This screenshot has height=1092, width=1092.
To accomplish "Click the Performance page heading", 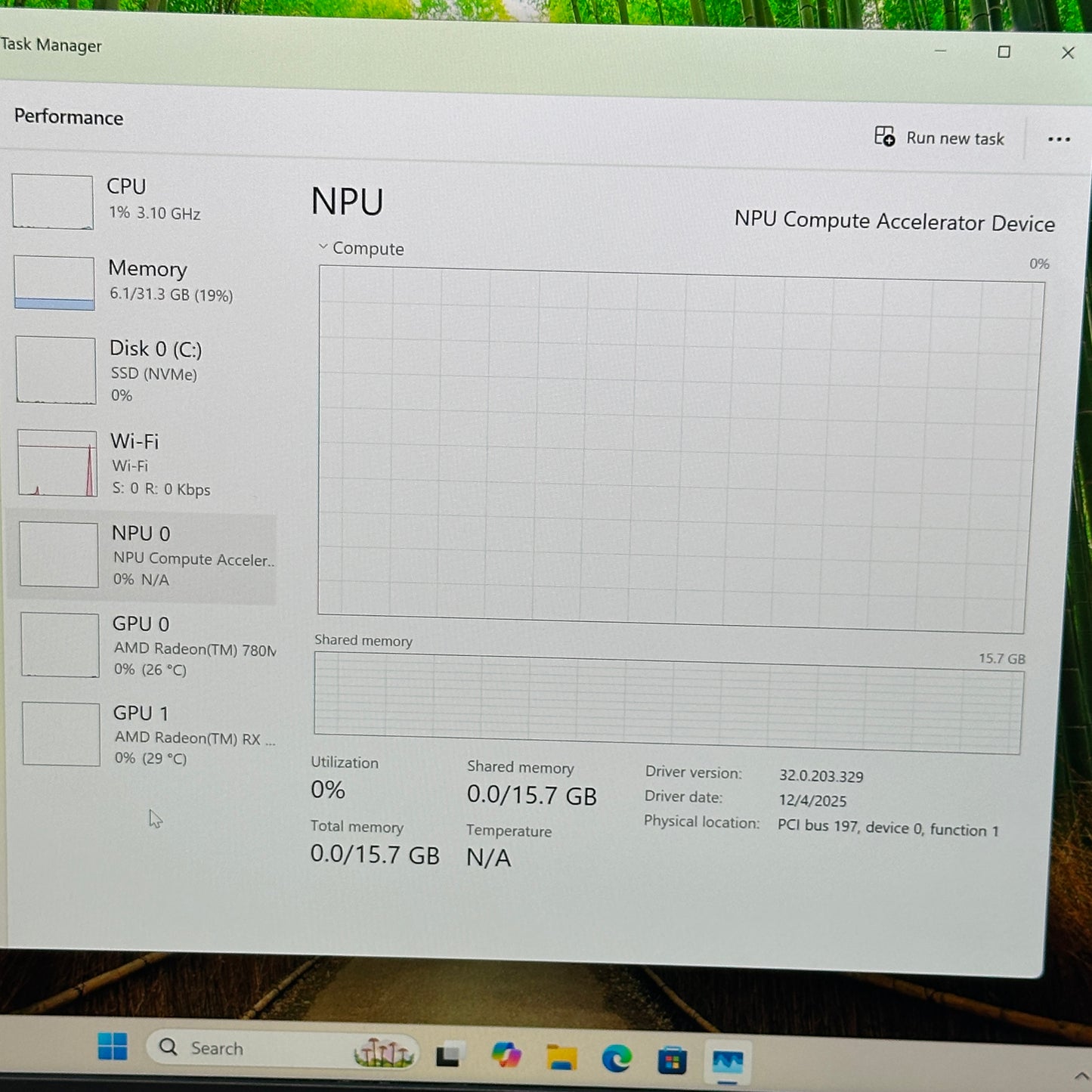I will click(x=69, y=117).
